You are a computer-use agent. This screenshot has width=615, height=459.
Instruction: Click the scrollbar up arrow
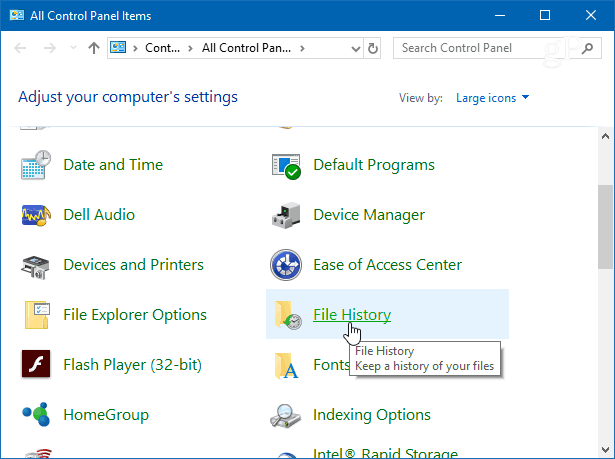pos(605,136)
